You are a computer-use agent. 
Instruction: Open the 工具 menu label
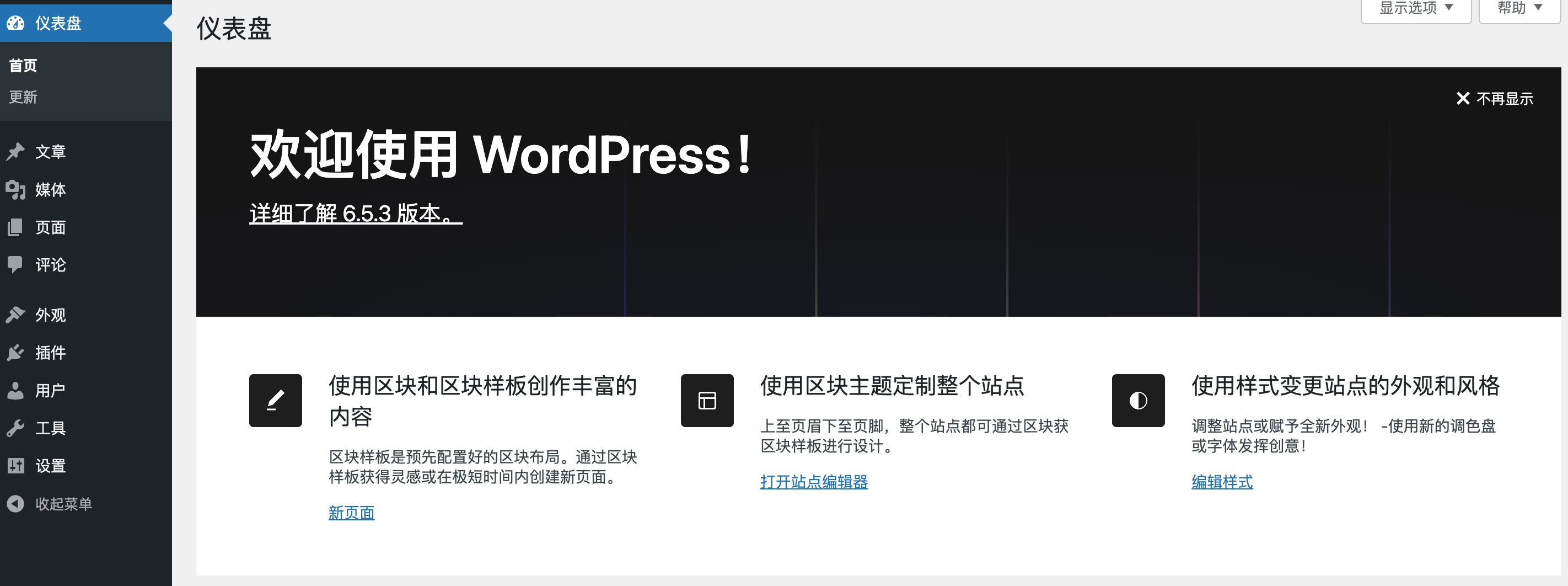(x=51, y=428)
